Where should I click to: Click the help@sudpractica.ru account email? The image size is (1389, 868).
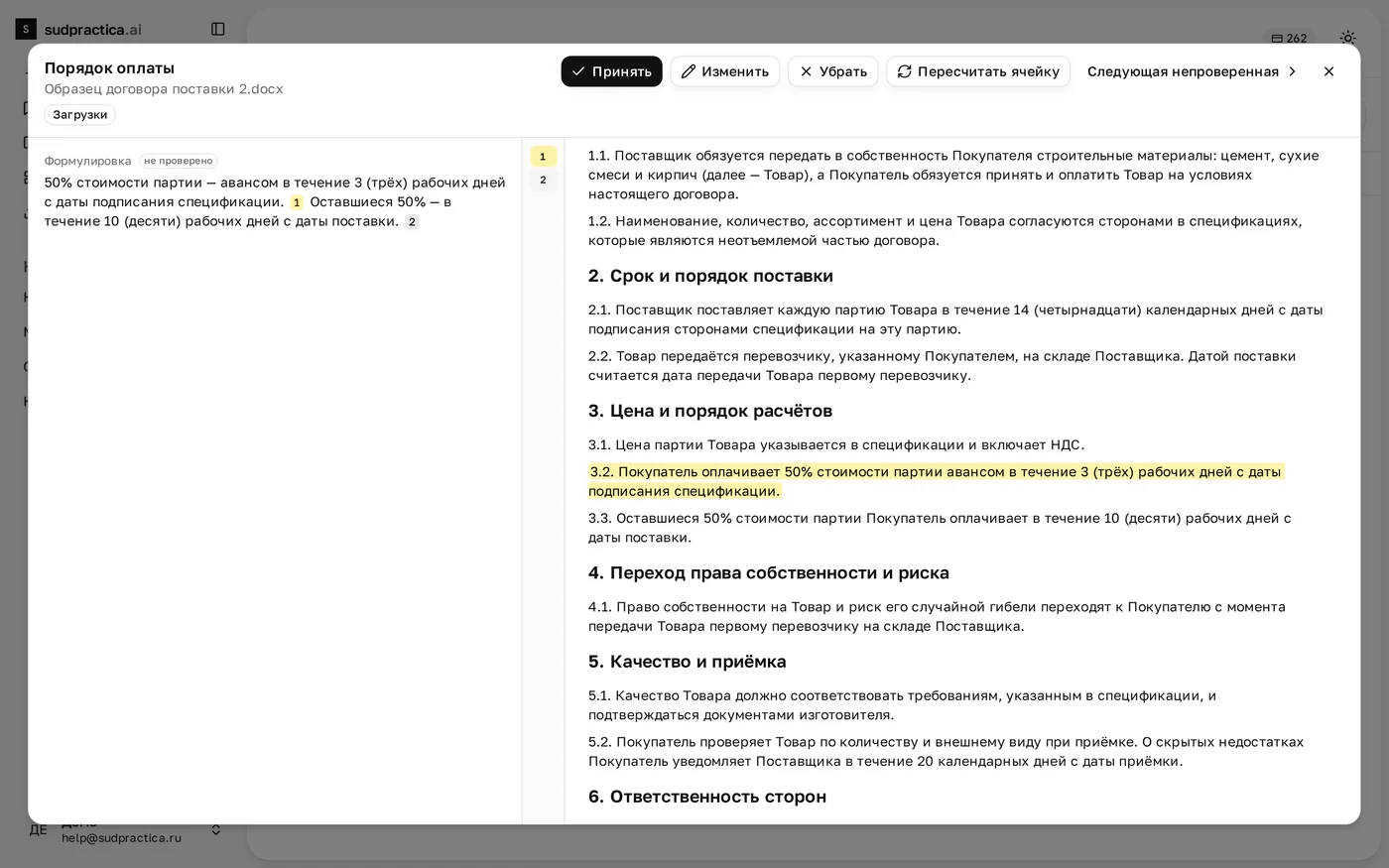click(x=121, y=838)
